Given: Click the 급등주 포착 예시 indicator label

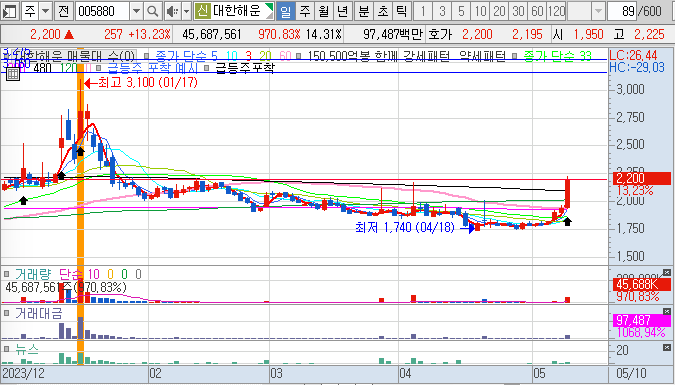Looking at the screenshot, I should 152,68.
